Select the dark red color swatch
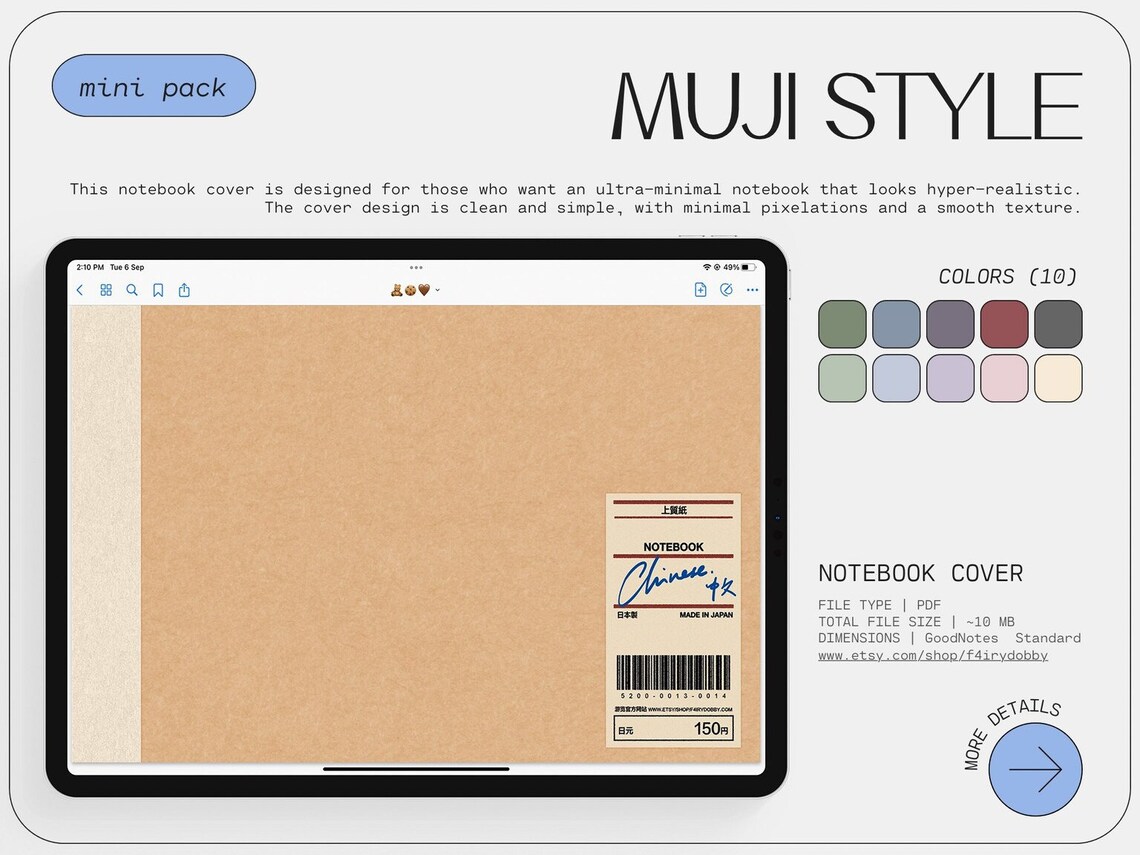Viewport: 1140px width, 855px height. click(x=1004, y=324)
